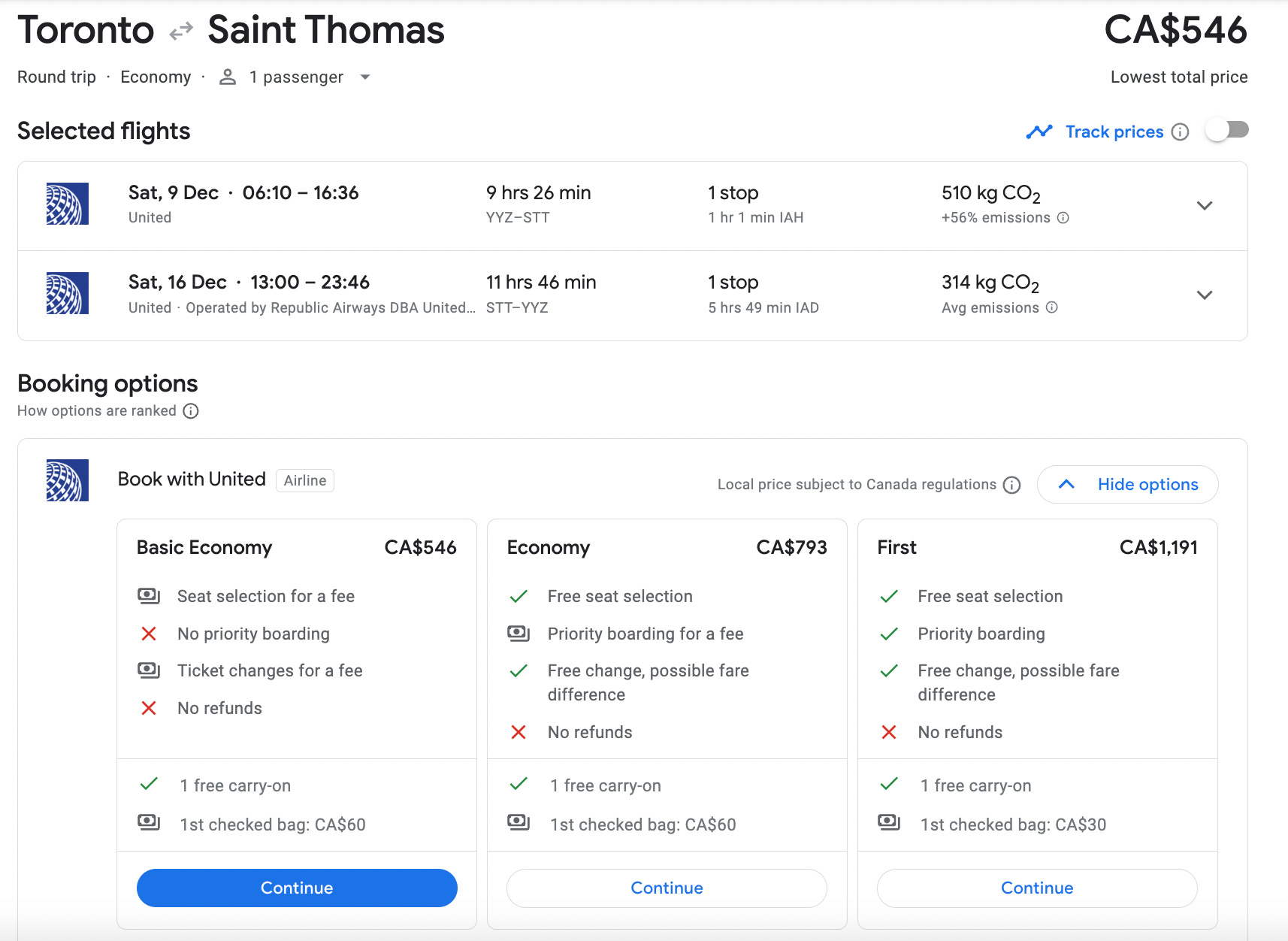Viewport: 1288px width, 941px height.
Task: Click fee icon for Ticket changes for a fee
Action: 149,670
